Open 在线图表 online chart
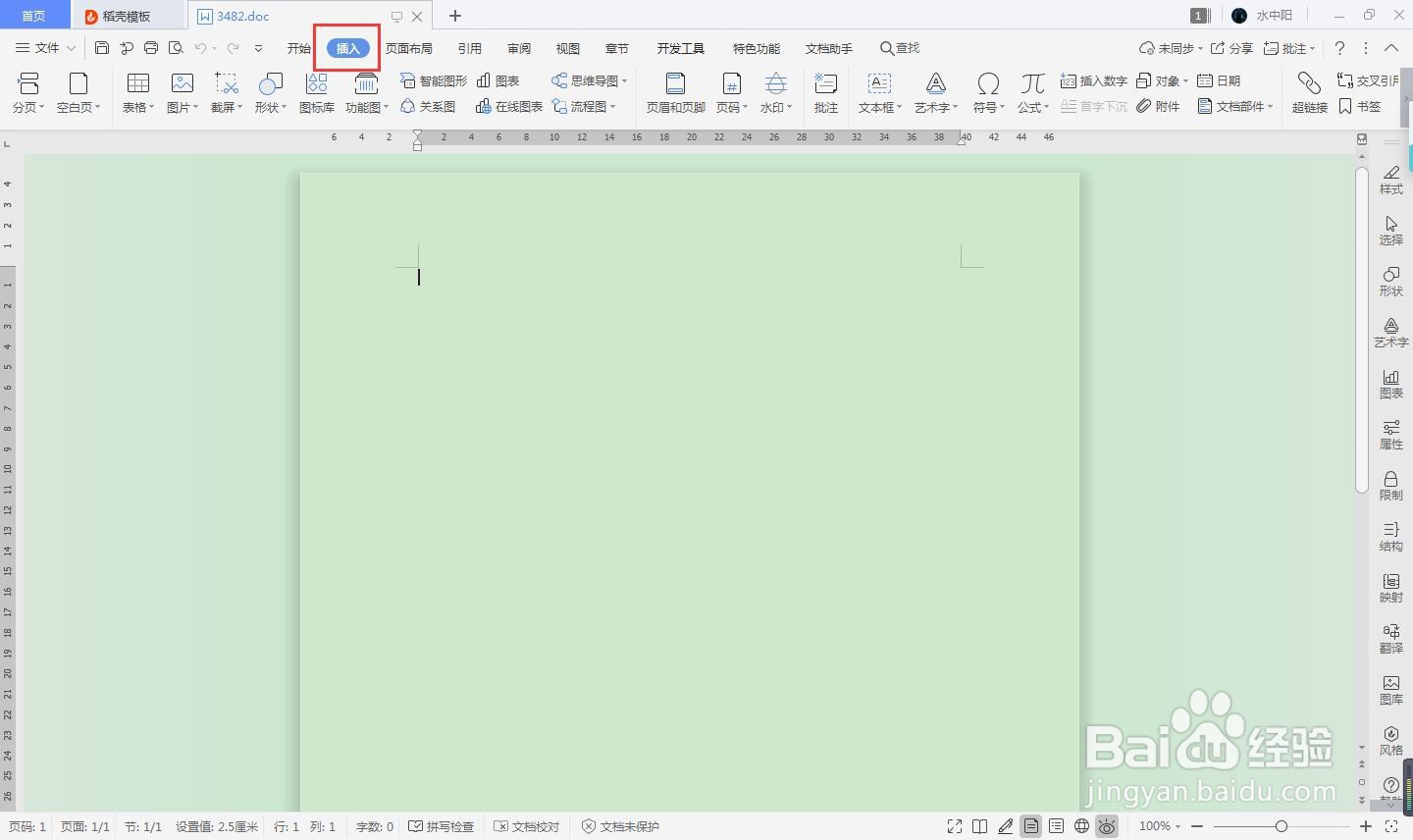 coord(509,106)
